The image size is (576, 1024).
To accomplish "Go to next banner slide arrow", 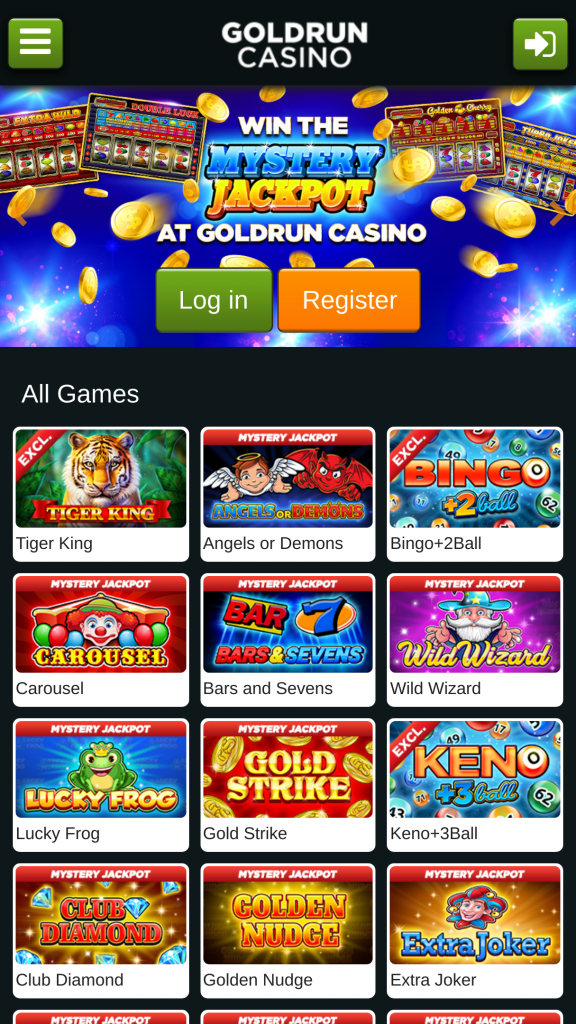I will click(x=558, y=215).
